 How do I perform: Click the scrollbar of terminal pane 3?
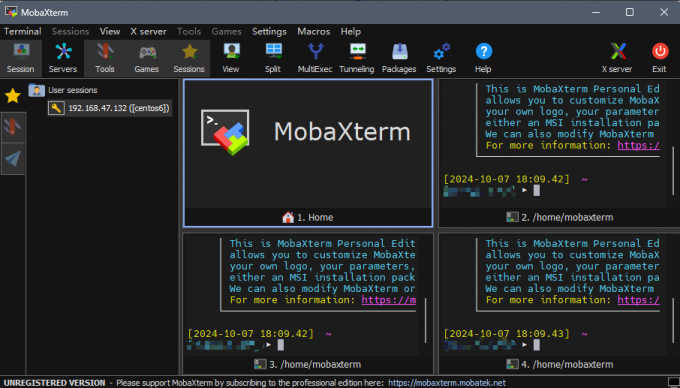pos(425,320)
